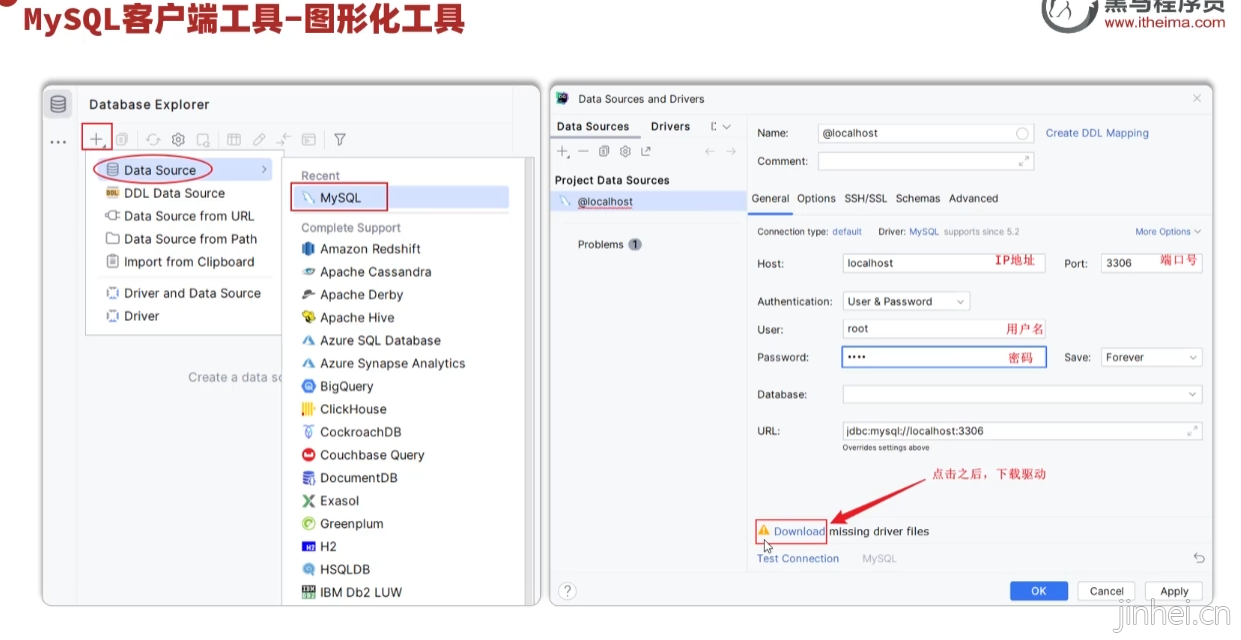Screen dimensions: 1241x640
Task: Click the three-dots More icon in left sidebar
Action: click(58, 142)
